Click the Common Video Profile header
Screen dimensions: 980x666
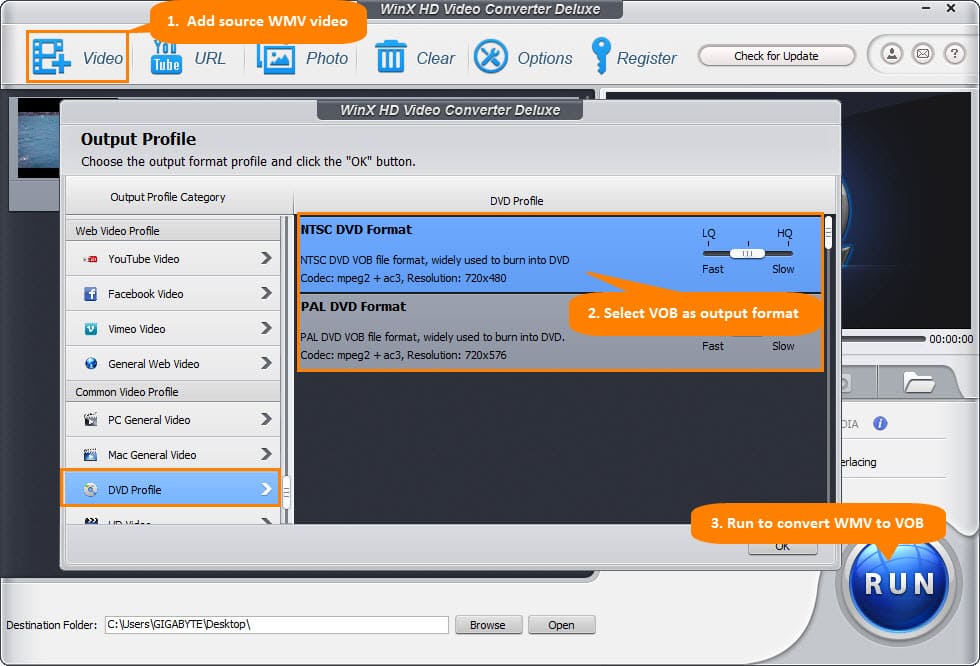pyautogui.click(x=173, y=392)
